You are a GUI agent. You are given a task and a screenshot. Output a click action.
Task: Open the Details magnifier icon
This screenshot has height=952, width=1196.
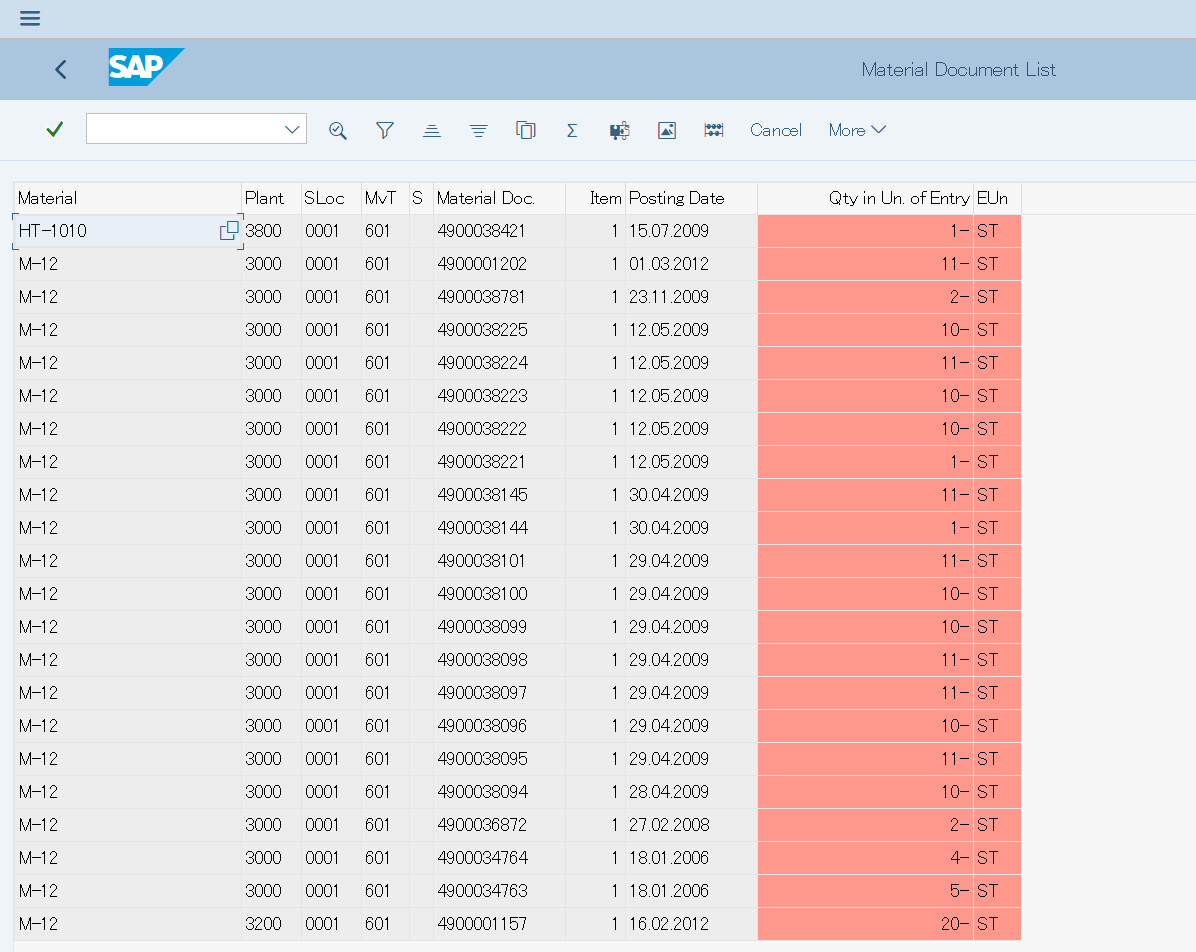pyautogui.click(x=338, y=130)
